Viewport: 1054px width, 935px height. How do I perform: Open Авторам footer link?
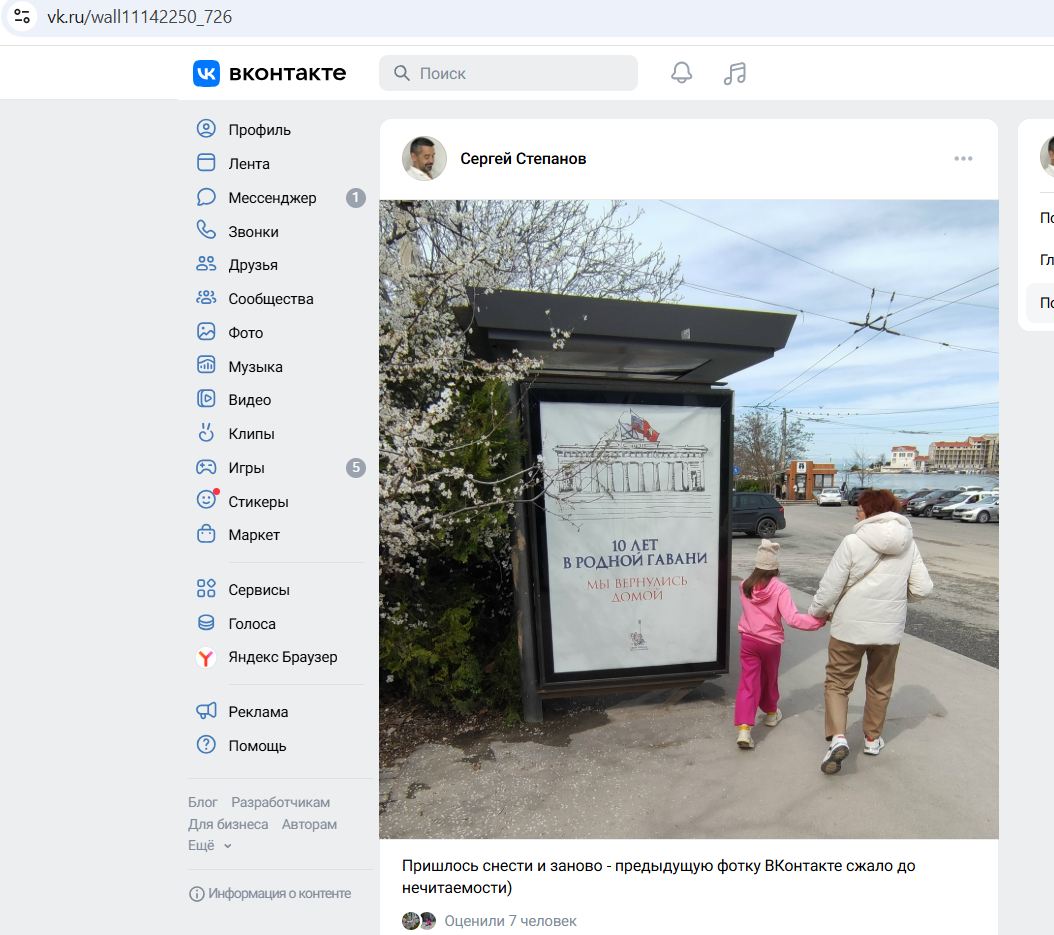tap(309, 824)
